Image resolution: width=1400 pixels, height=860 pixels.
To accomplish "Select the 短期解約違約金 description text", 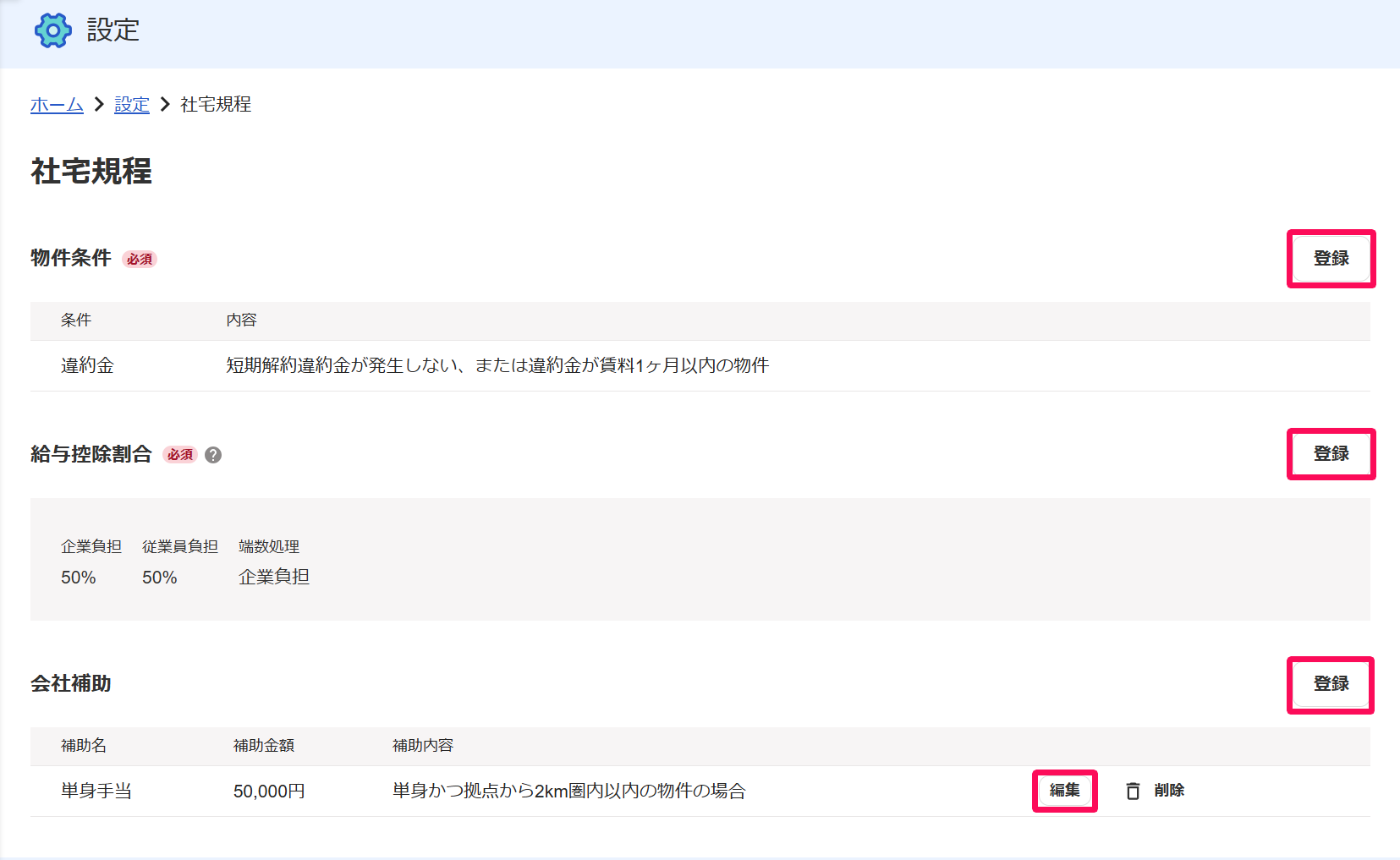I will 497,365.
